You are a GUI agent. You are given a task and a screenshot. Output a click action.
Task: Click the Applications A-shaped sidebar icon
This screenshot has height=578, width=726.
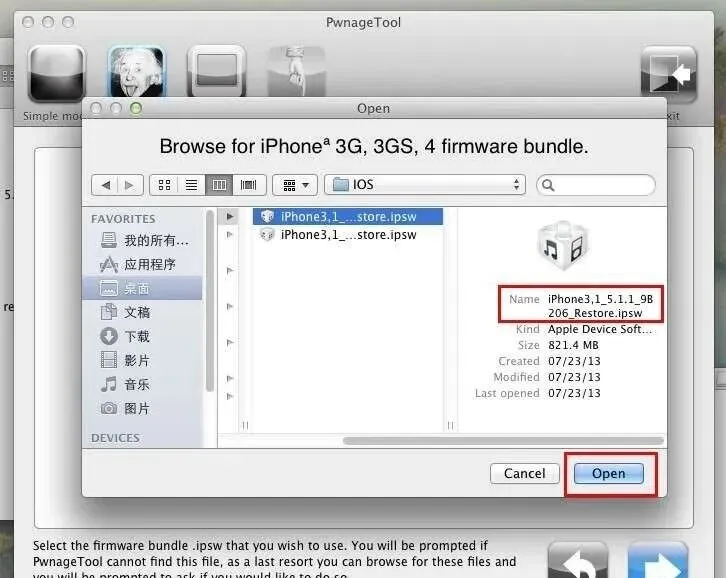[x=109, y=264]
